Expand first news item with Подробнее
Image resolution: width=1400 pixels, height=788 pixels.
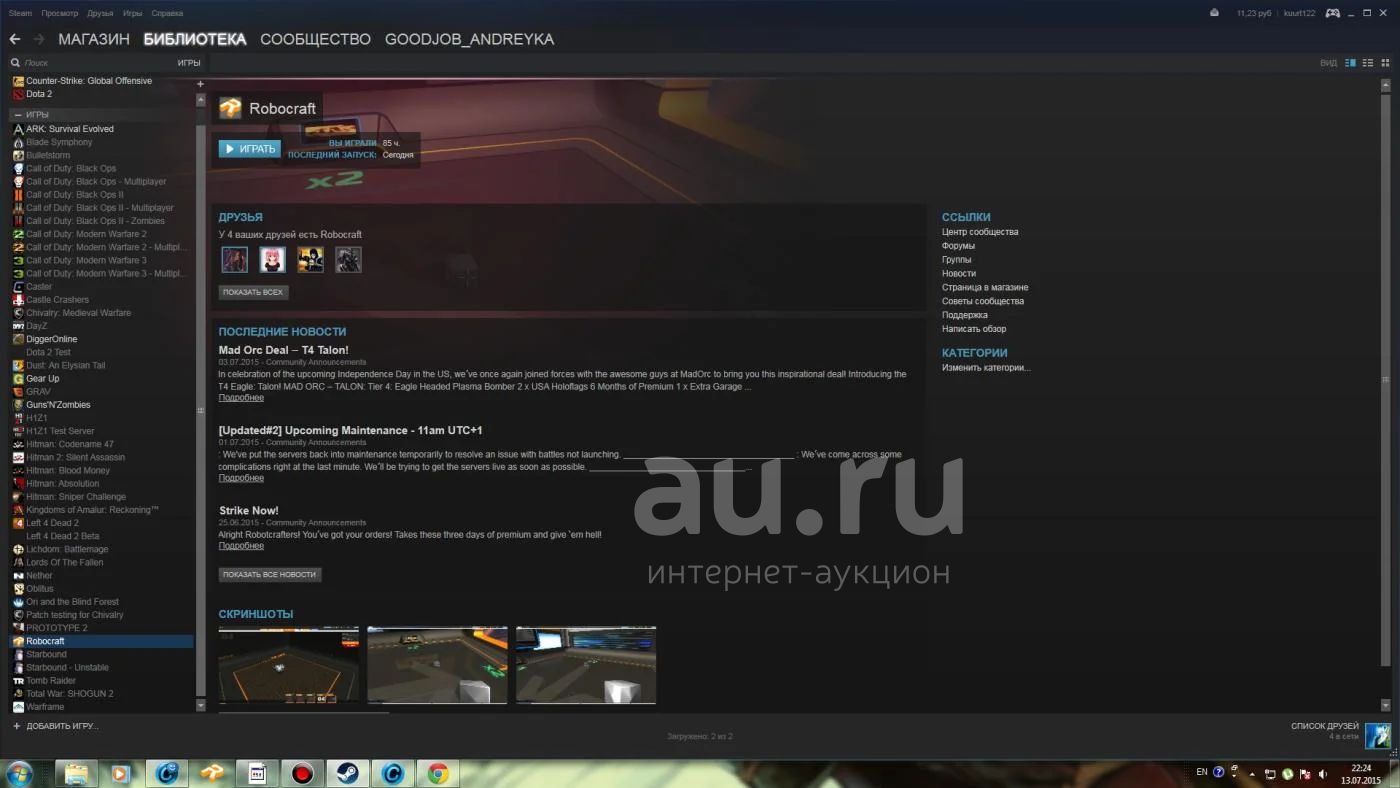point(241,398)
